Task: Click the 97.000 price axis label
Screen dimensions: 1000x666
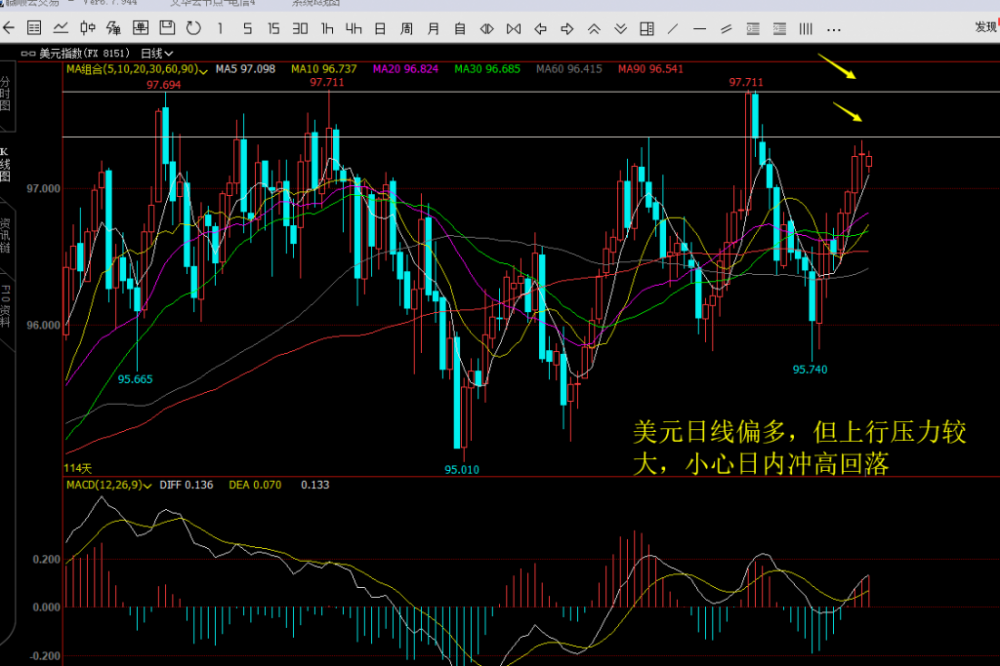Action: point(43,189)
